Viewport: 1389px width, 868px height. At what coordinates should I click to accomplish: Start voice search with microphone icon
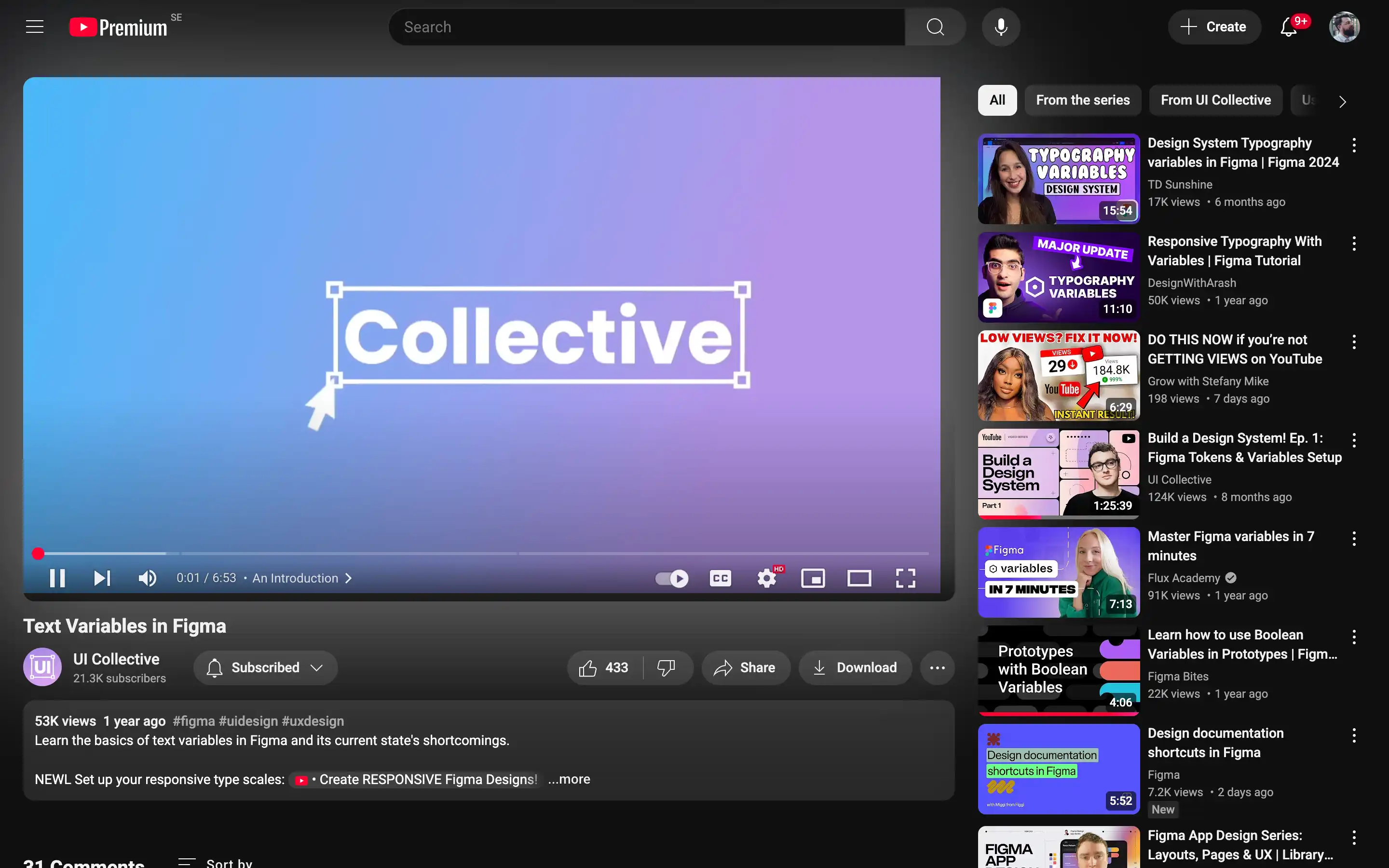pos(1000,27)
